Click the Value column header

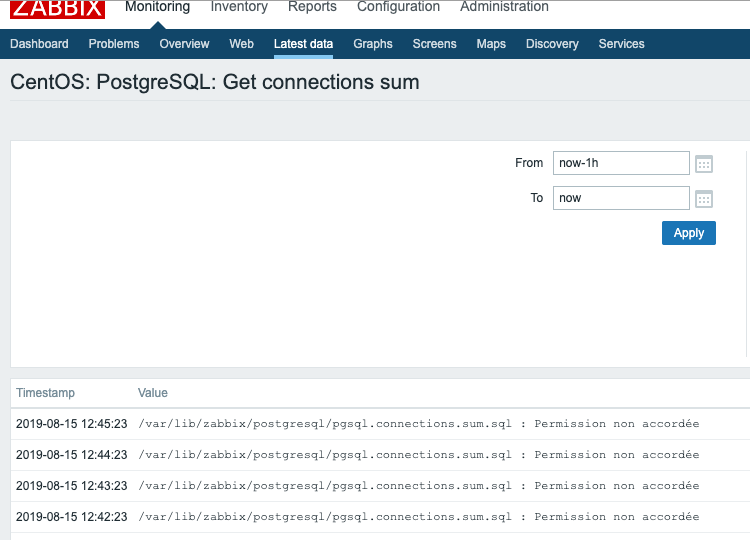(153, 393)
